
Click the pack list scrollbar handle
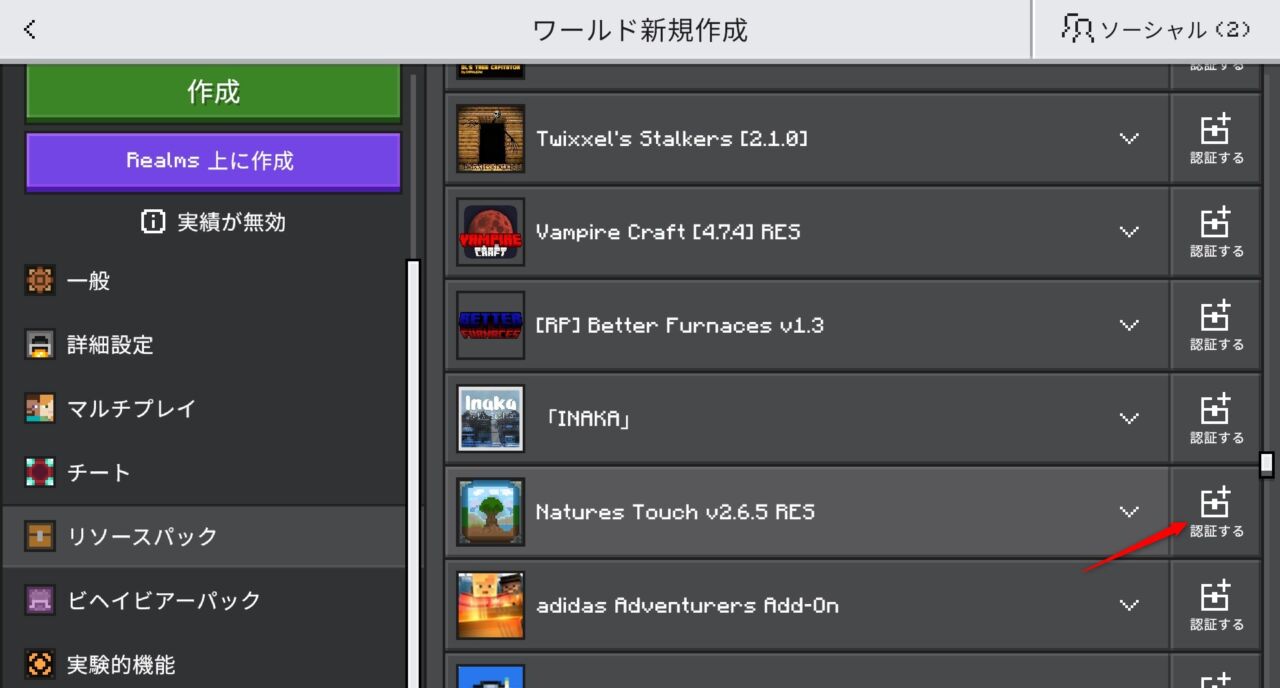coord(1267,464)
